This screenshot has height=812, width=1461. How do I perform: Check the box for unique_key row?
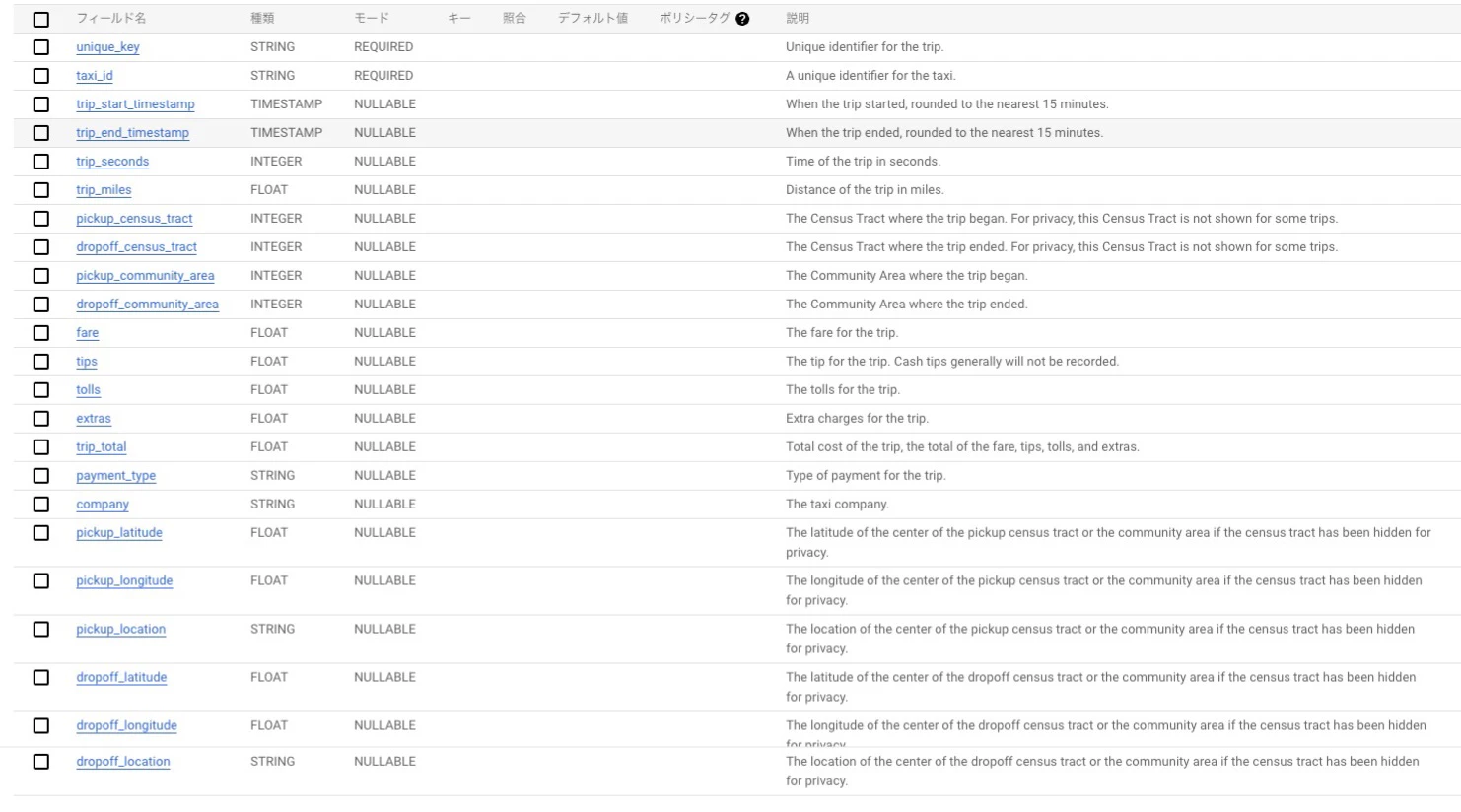click(x=40, y=47)
